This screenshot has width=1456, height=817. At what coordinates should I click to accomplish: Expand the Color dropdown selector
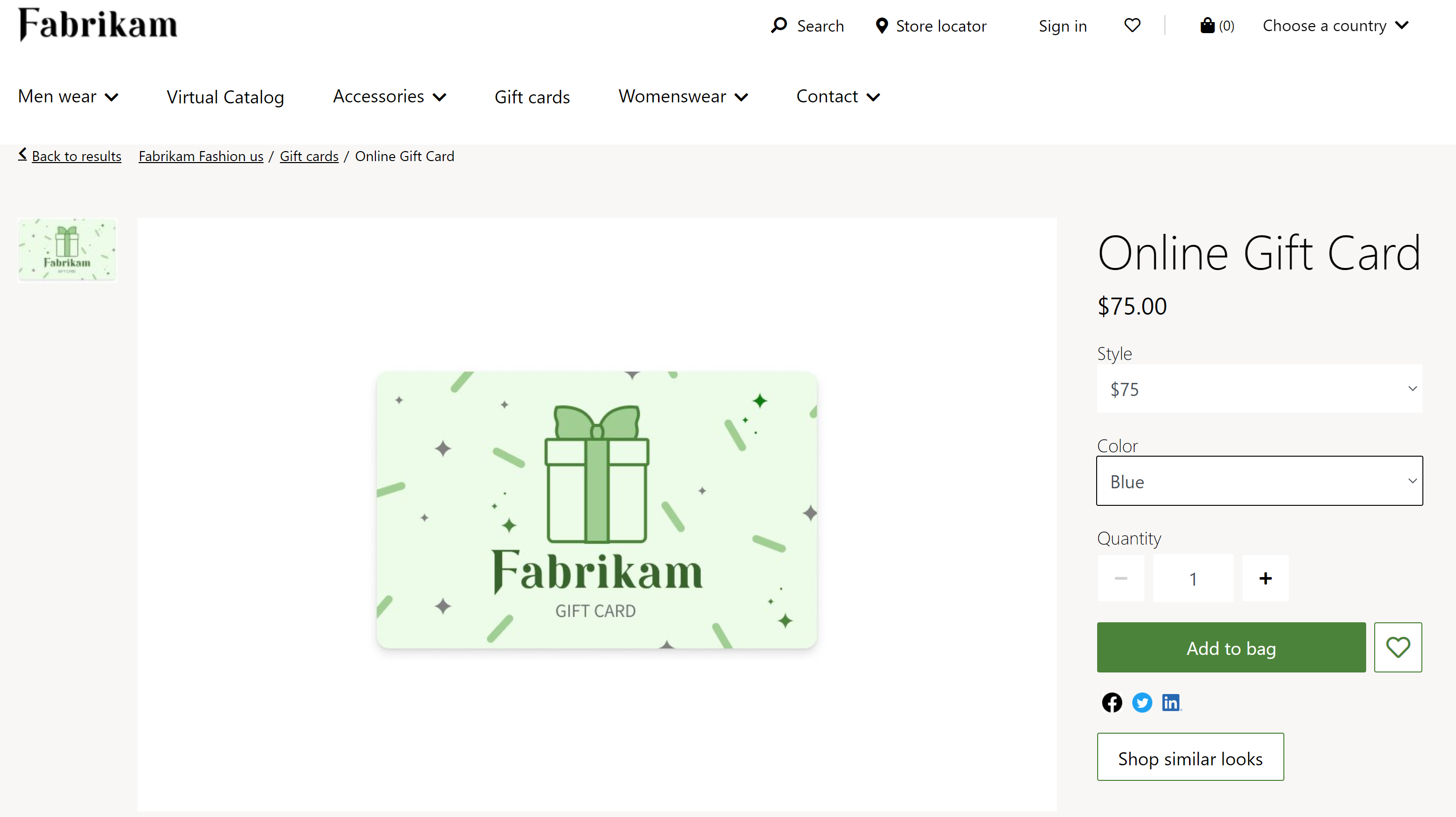click(1260, 481)
